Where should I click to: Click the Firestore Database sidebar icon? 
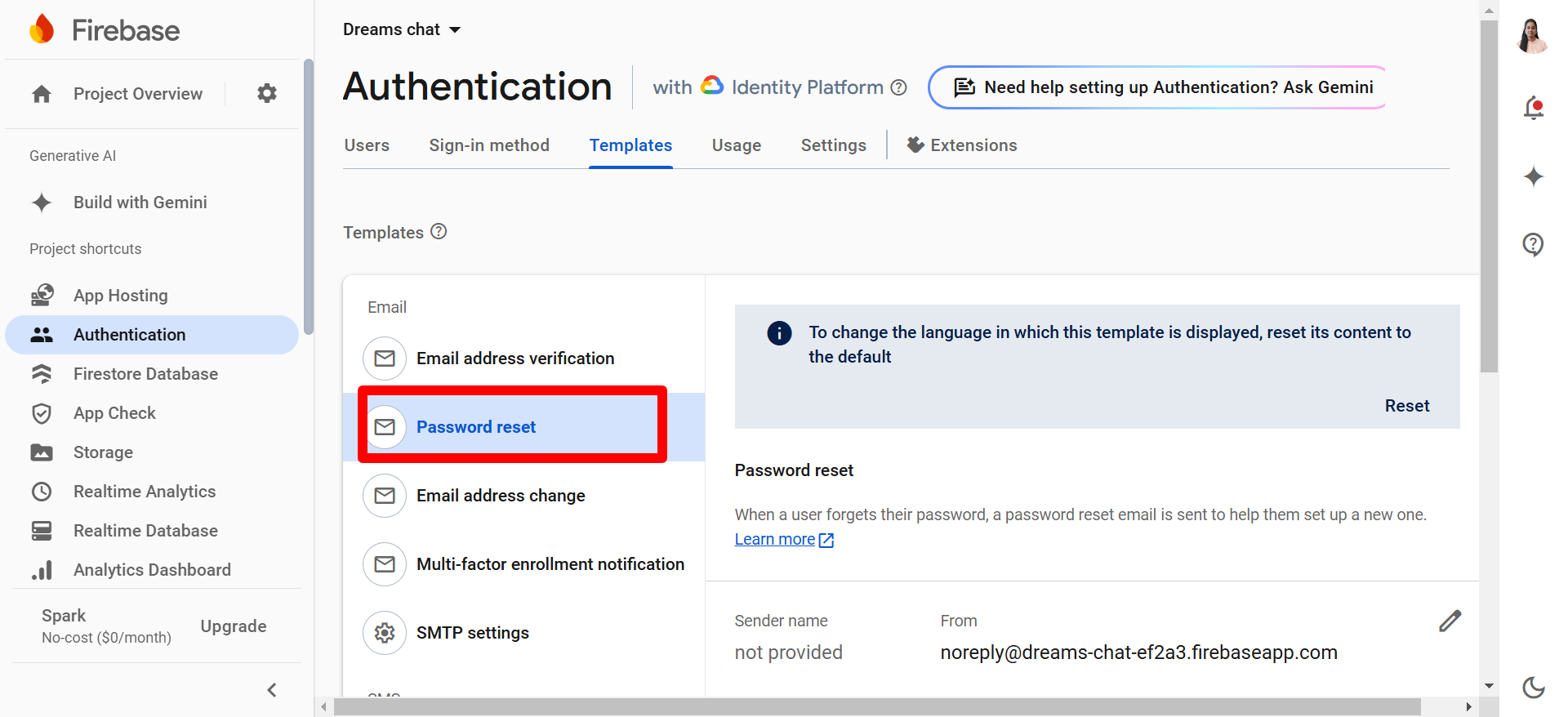pyautogui.click(x=42, y=374)
